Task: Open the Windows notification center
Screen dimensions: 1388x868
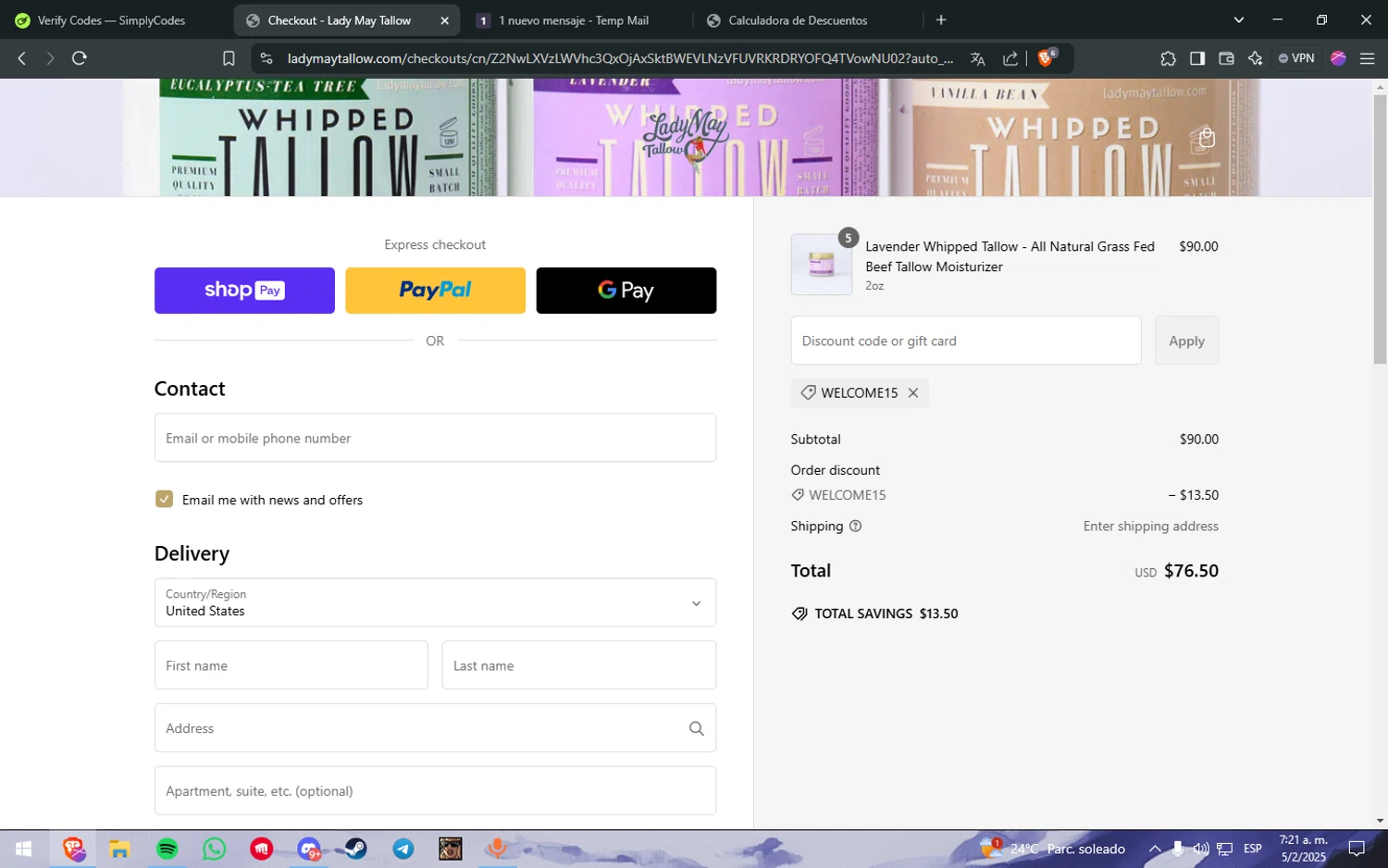Action: click(1357, 849)
